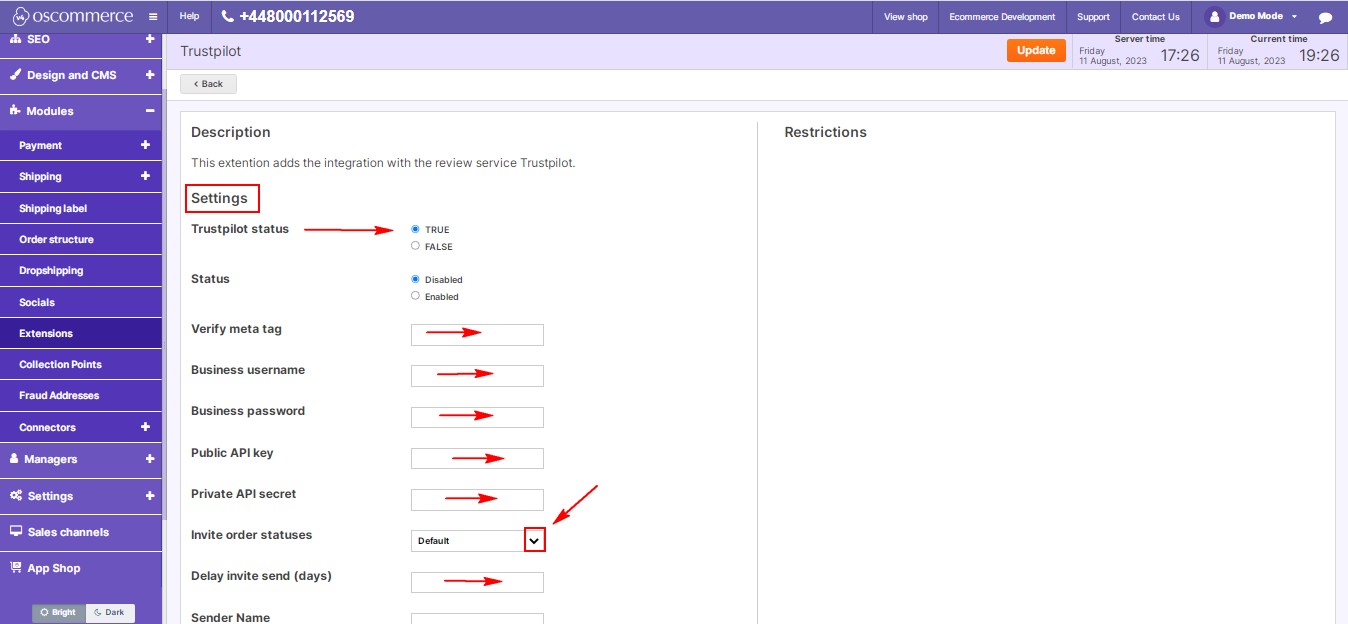Click the osCommerce logo icon

pyautogui.click(x=20, y=15)
